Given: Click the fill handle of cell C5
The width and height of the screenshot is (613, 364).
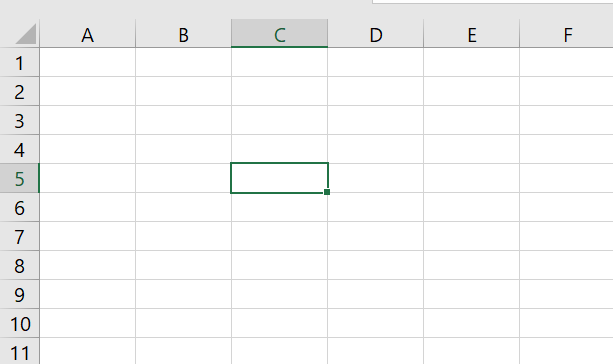Looking at the screenshot, I should pyautogui.click(x=327, y=192).
